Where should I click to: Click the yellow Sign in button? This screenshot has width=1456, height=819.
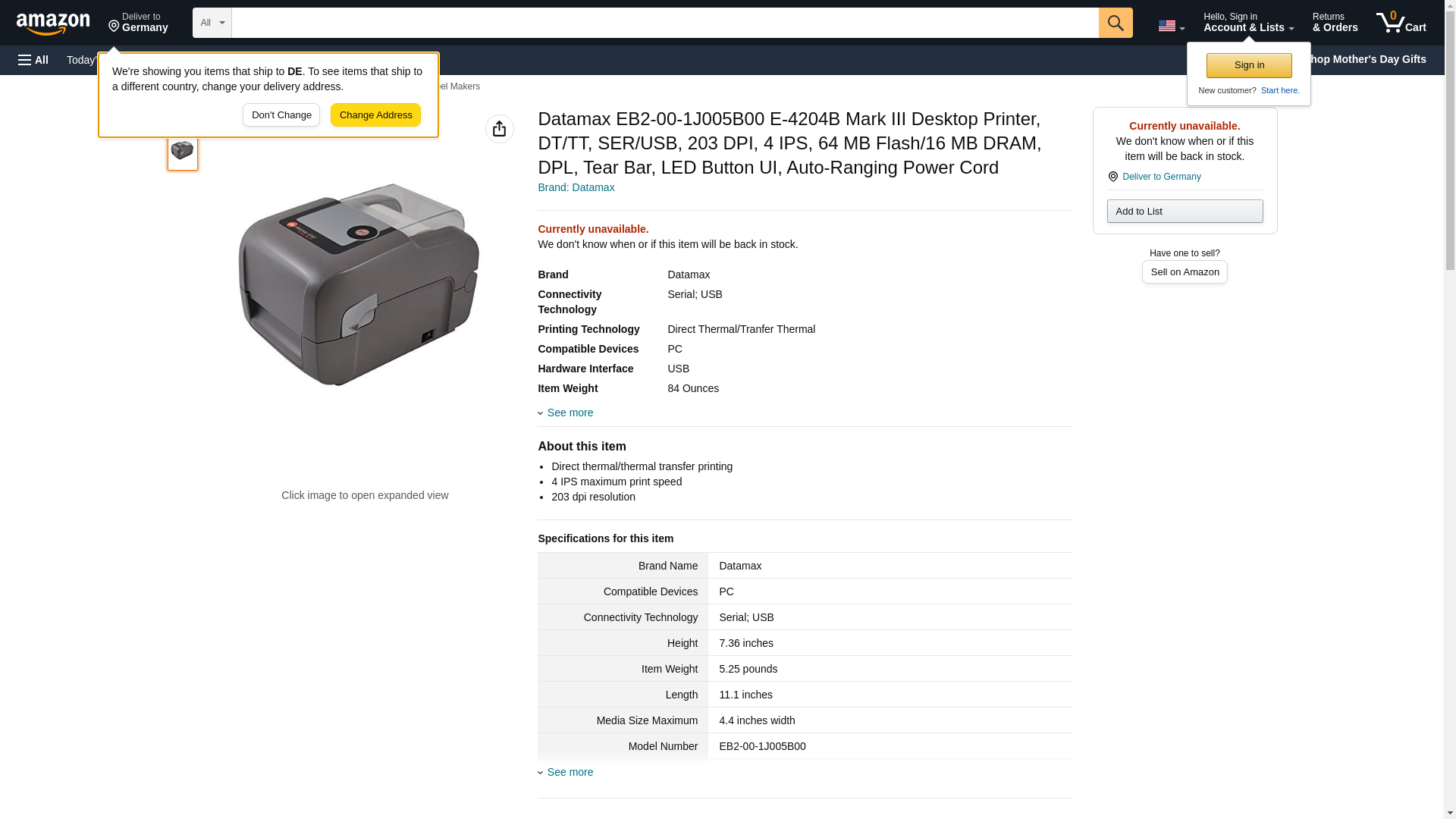[1248, 65]
